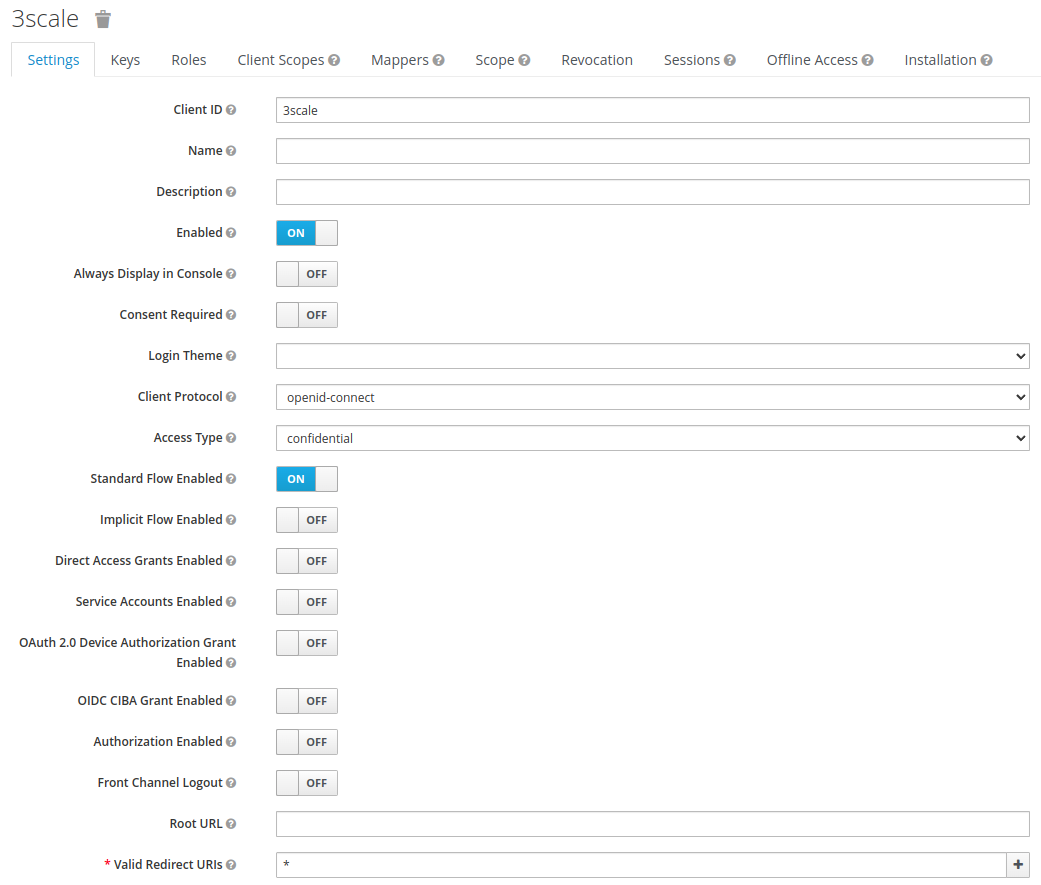Show help tooltip for Sessions tab
Screen dimensions: 1041x885
pyautogui.click(x=730, y=60)
